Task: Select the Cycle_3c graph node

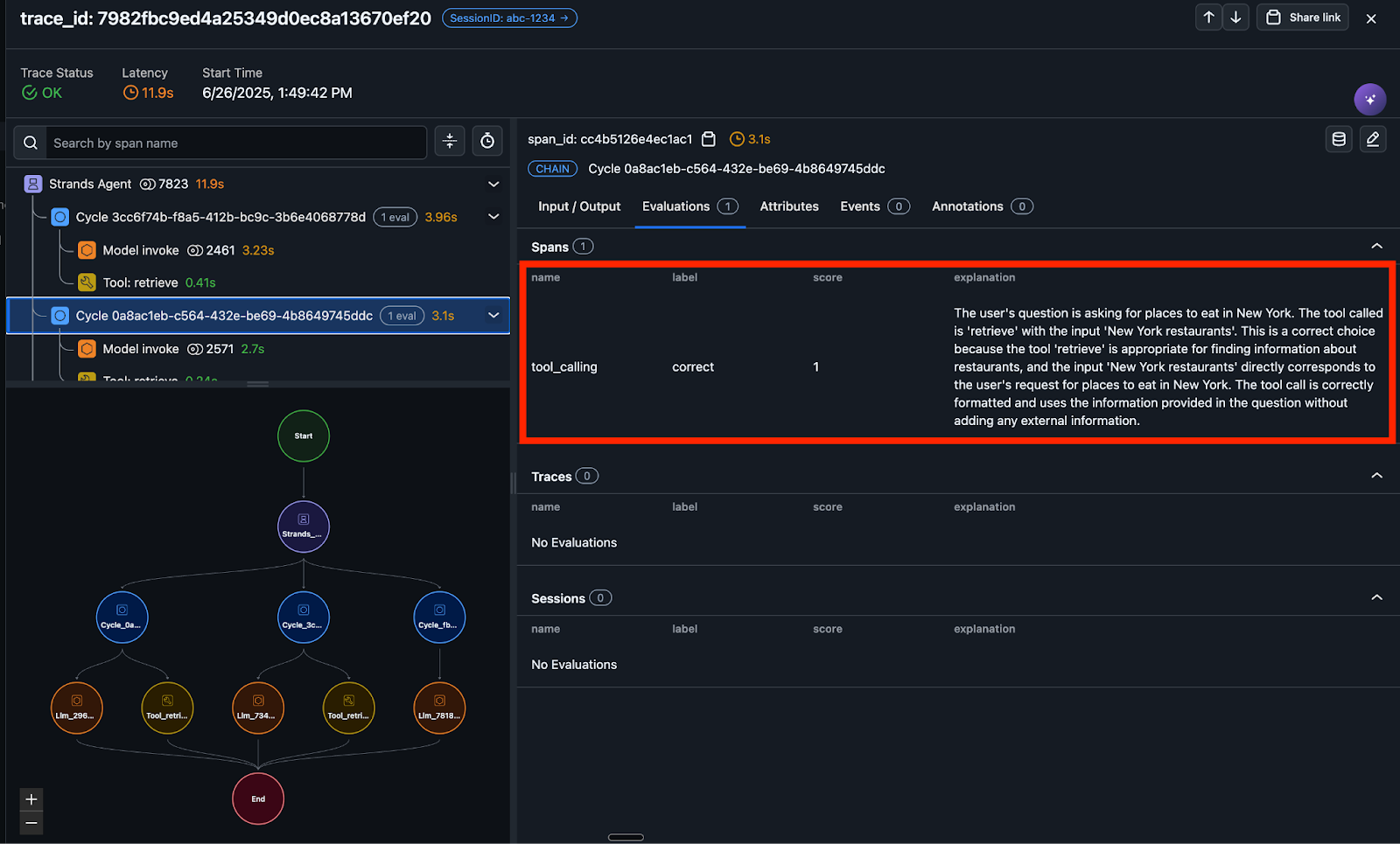Action: tap(304, 617)
